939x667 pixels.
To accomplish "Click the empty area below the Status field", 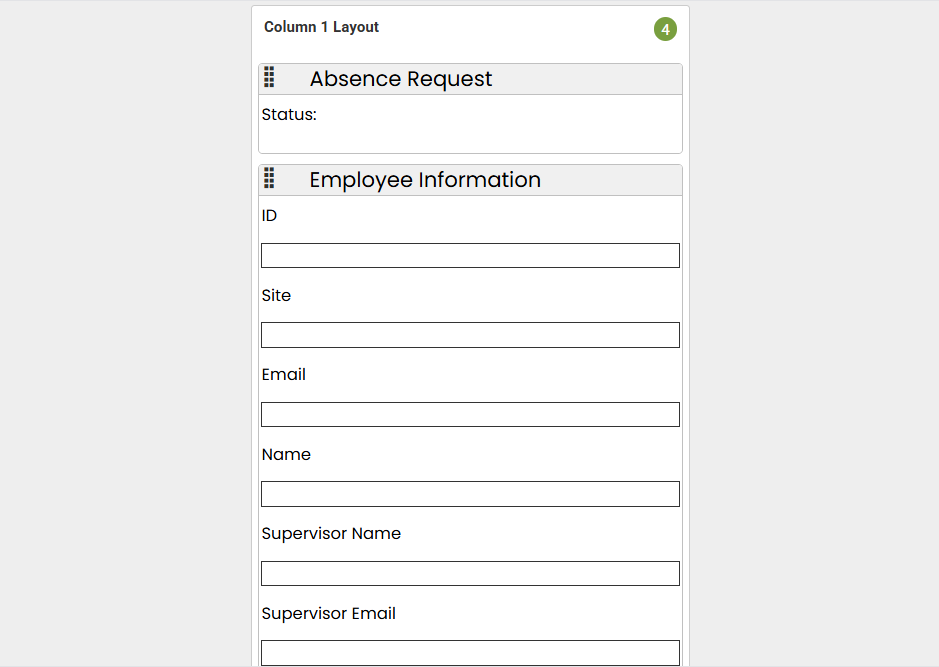I will [469, 135].
